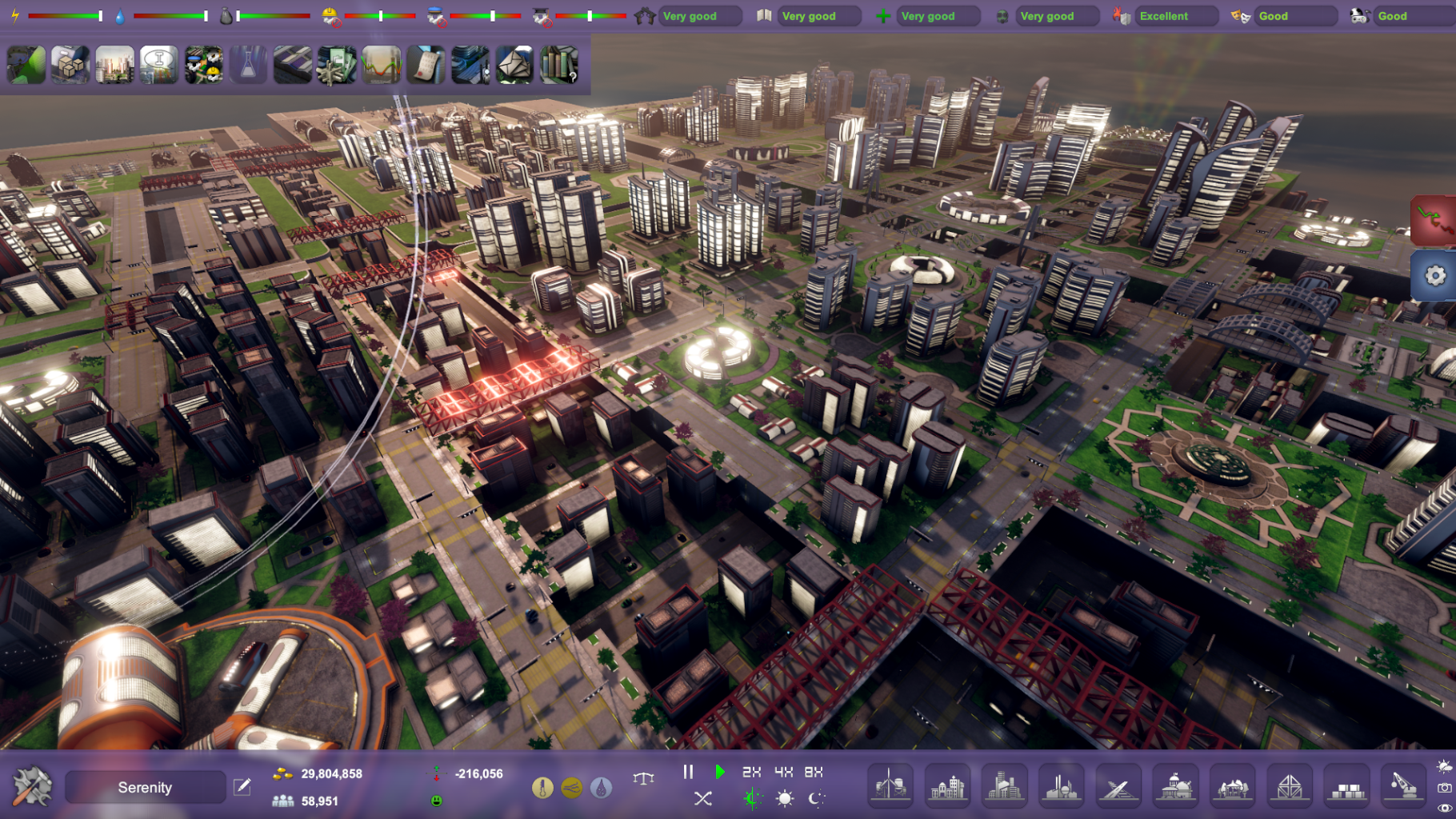Switch lighting to daytime sun
This screenshot has width=1456, height=819.
785,798
